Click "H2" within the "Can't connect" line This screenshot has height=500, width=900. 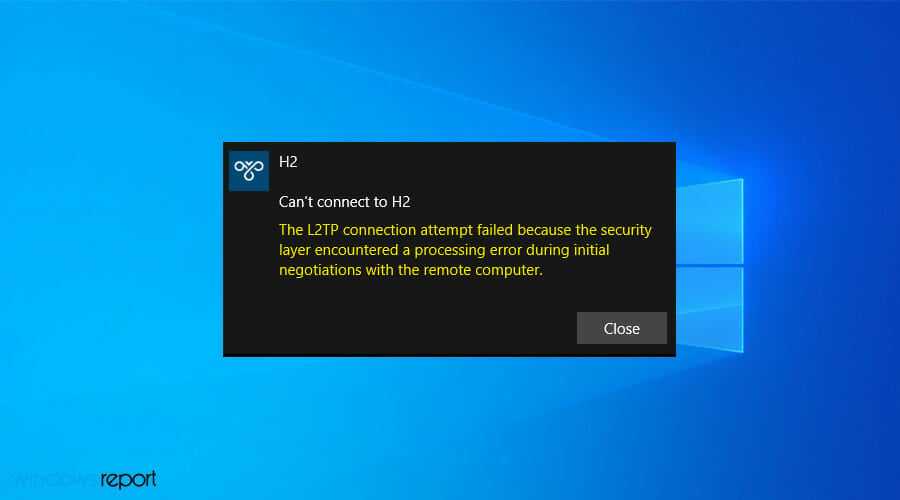(x=401, y=202)
